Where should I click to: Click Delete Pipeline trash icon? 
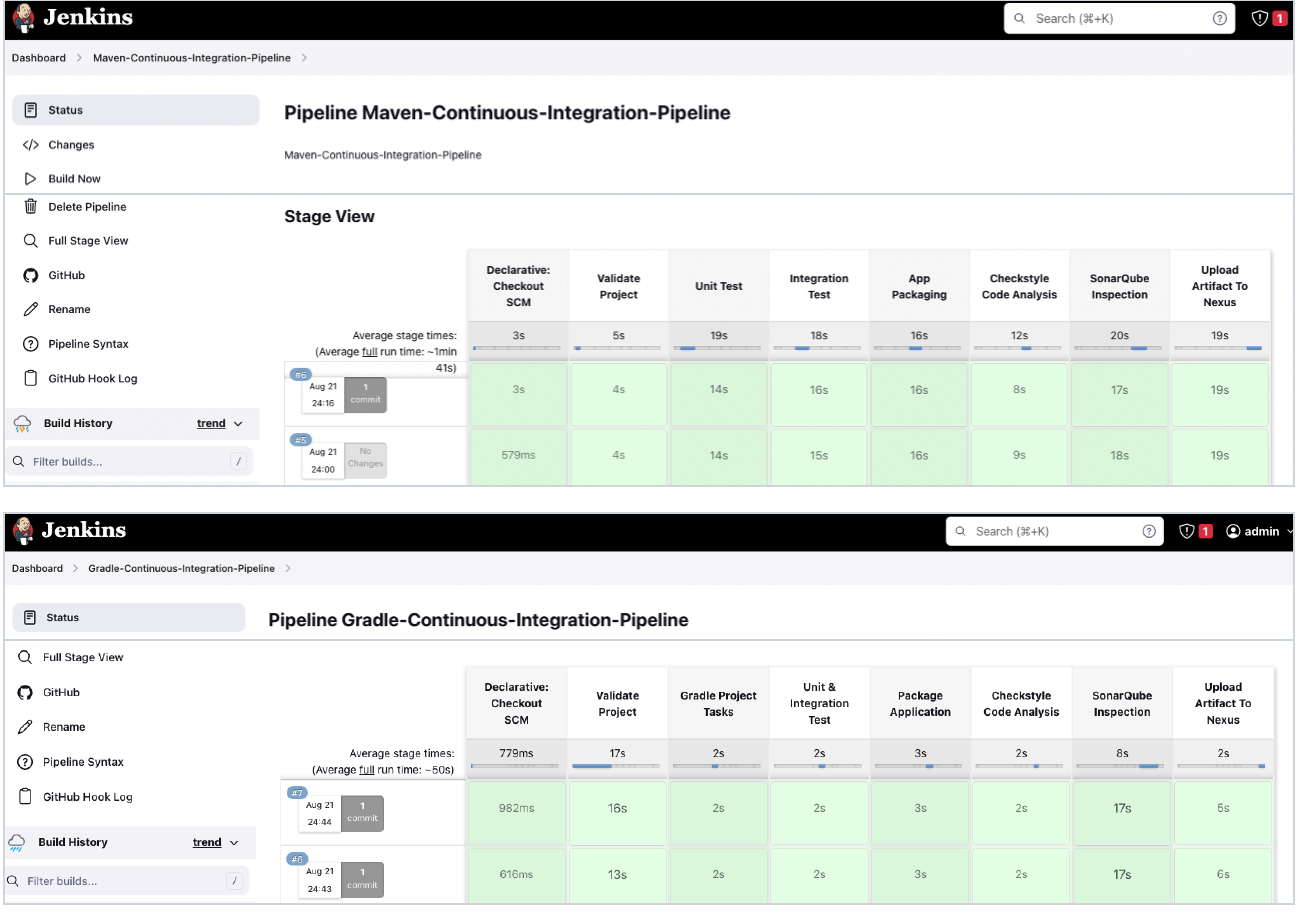coord(30,207)
